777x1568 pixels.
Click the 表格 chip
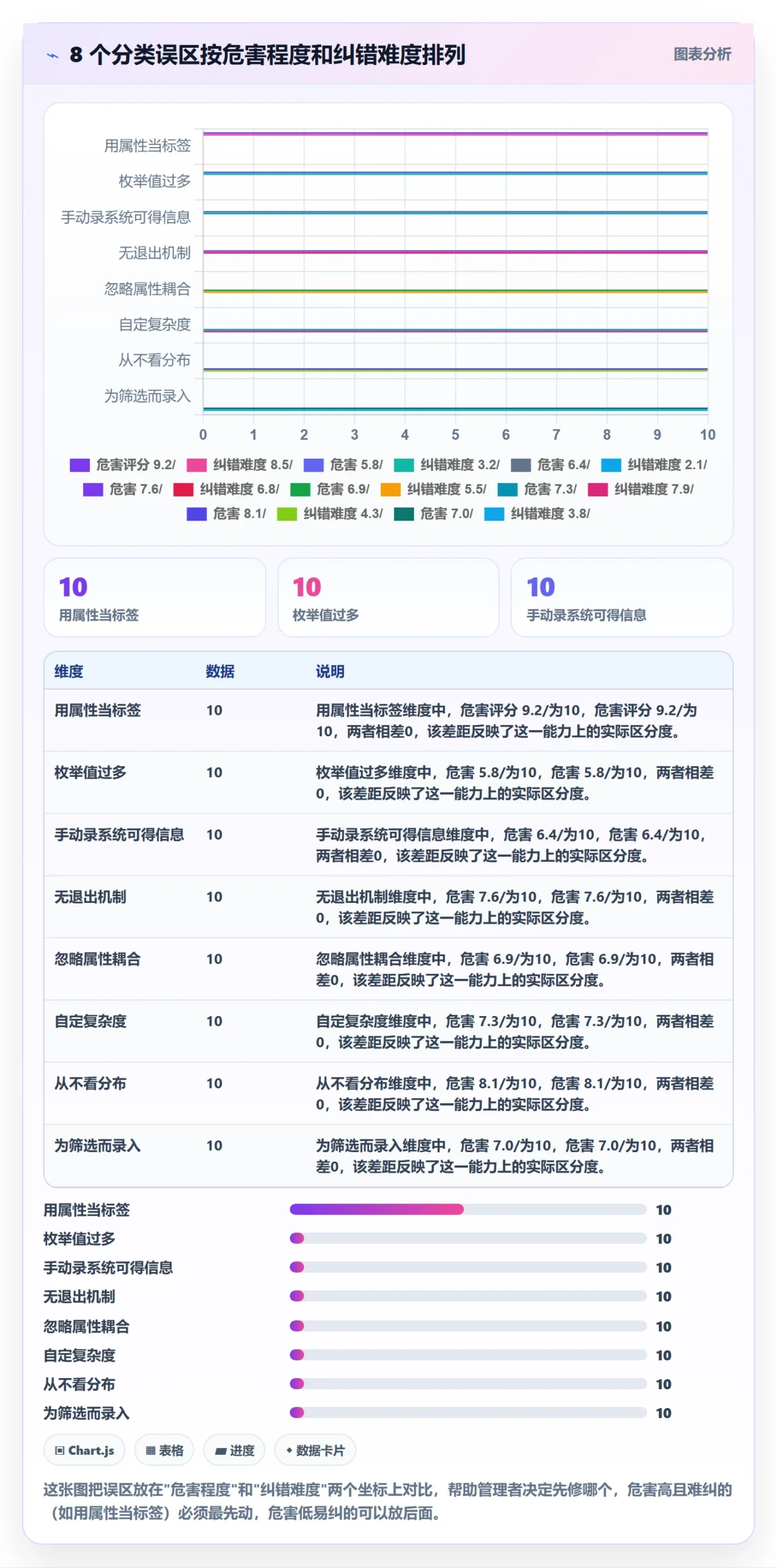point(164,1450)
